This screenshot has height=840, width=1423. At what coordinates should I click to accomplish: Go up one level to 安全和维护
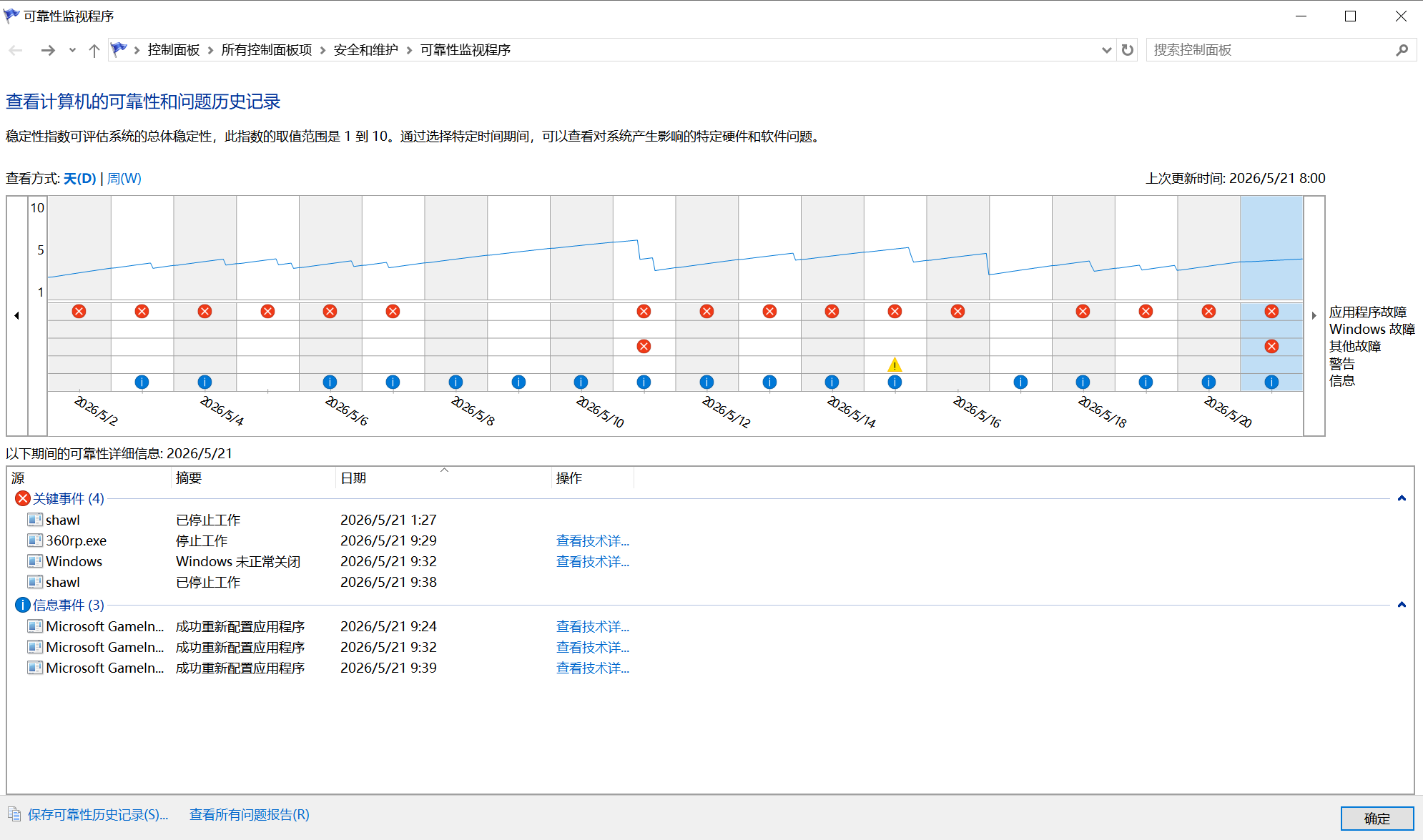point(94,50)
